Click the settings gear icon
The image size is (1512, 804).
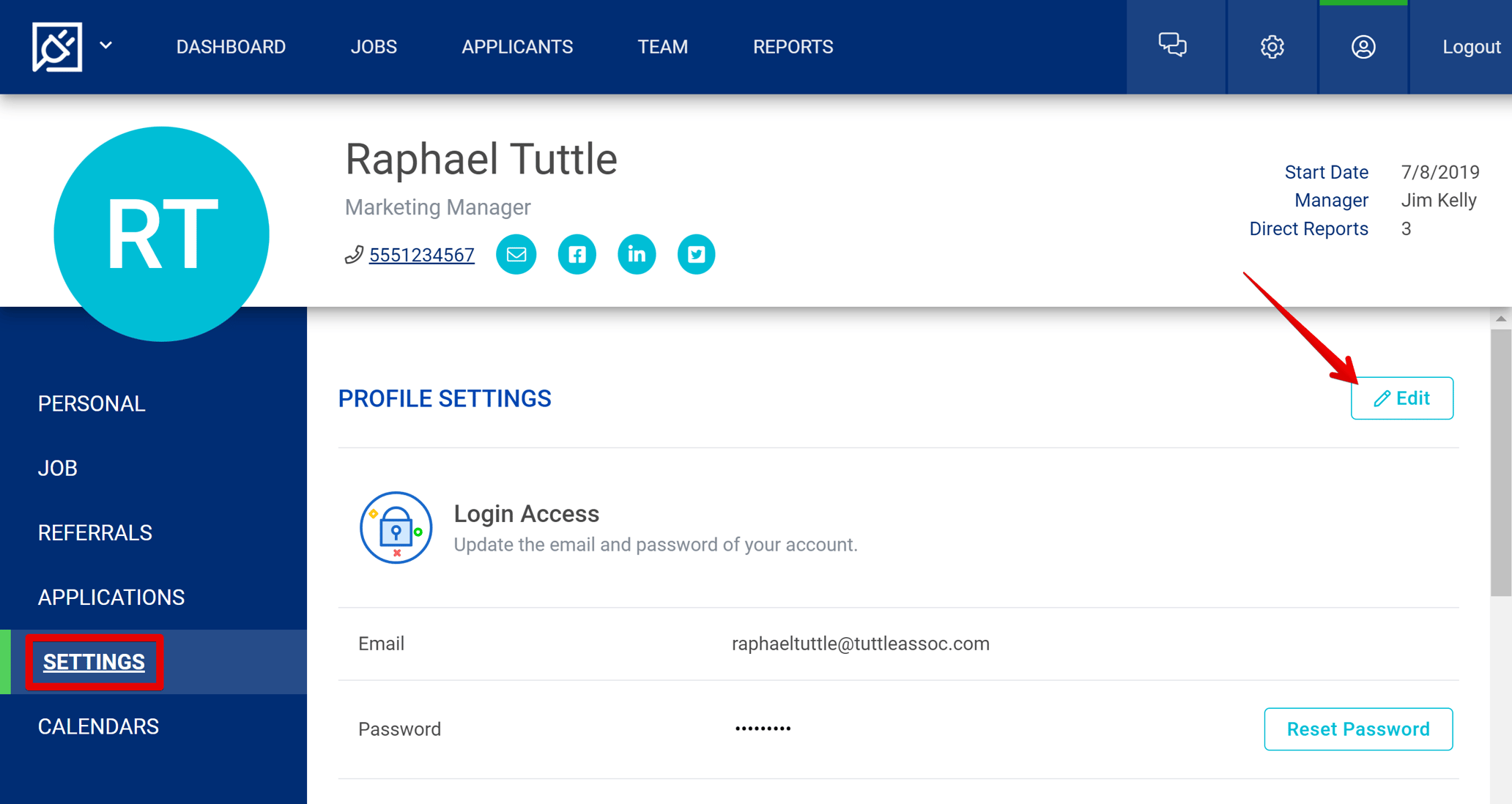coord(1272,46)
